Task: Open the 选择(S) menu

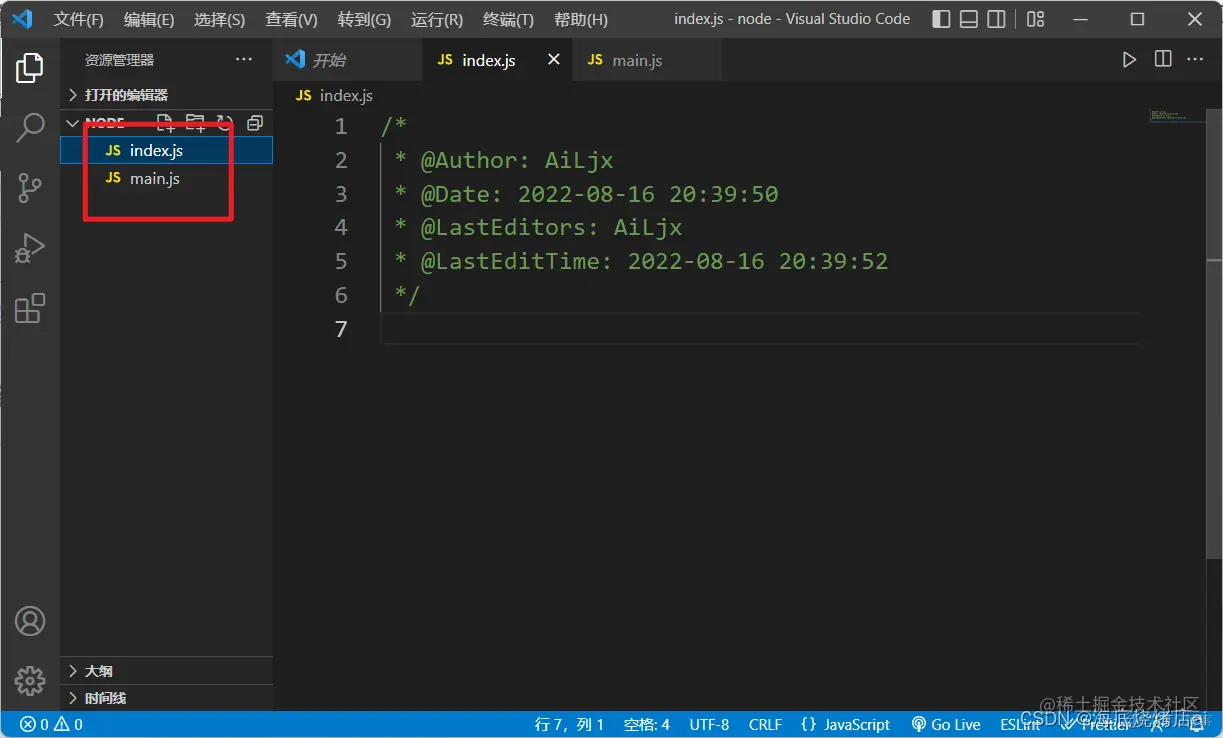Action: 219,19
